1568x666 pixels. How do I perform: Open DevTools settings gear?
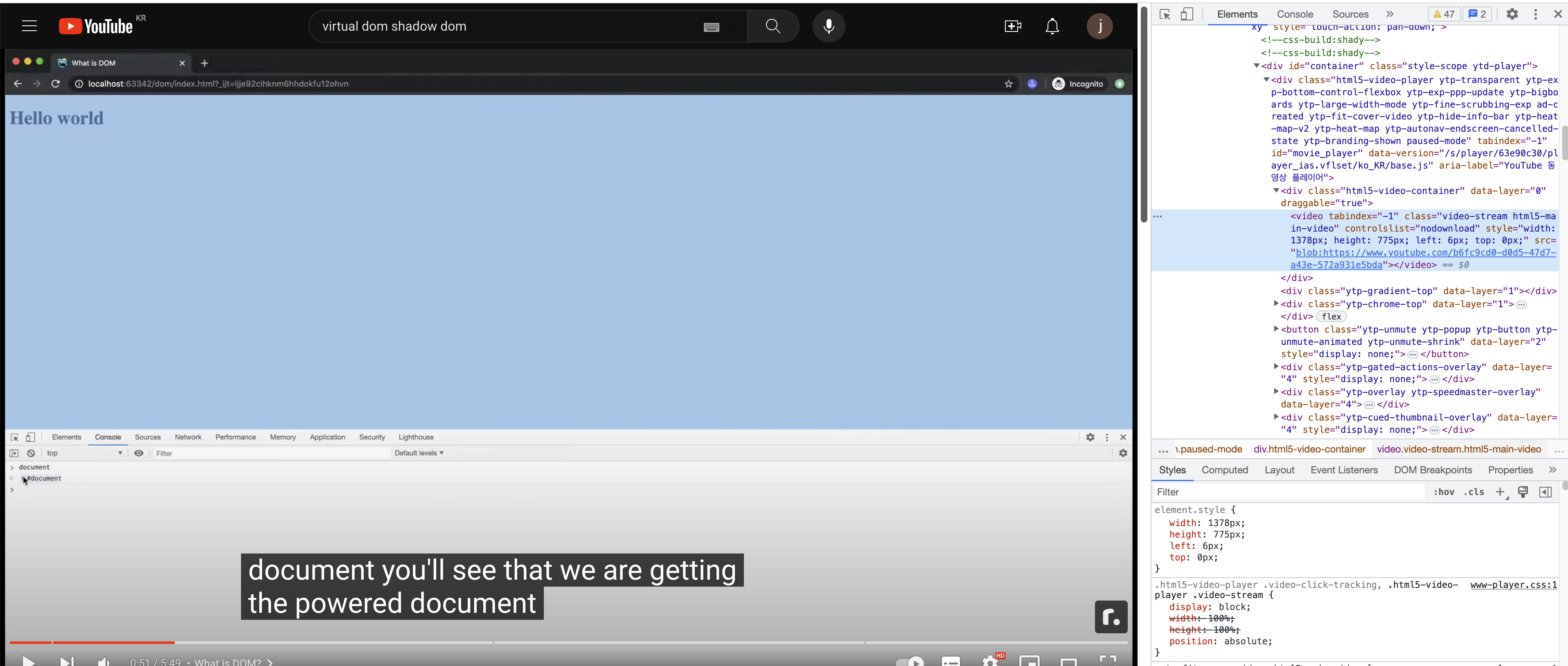coord(1512,14)
